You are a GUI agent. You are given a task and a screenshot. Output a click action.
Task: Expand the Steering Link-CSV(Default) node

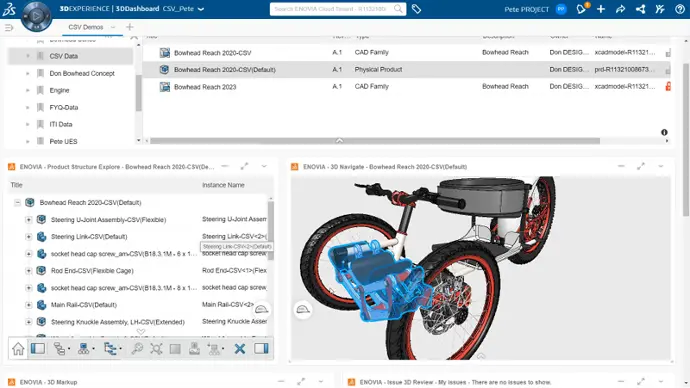click(29, 237)
